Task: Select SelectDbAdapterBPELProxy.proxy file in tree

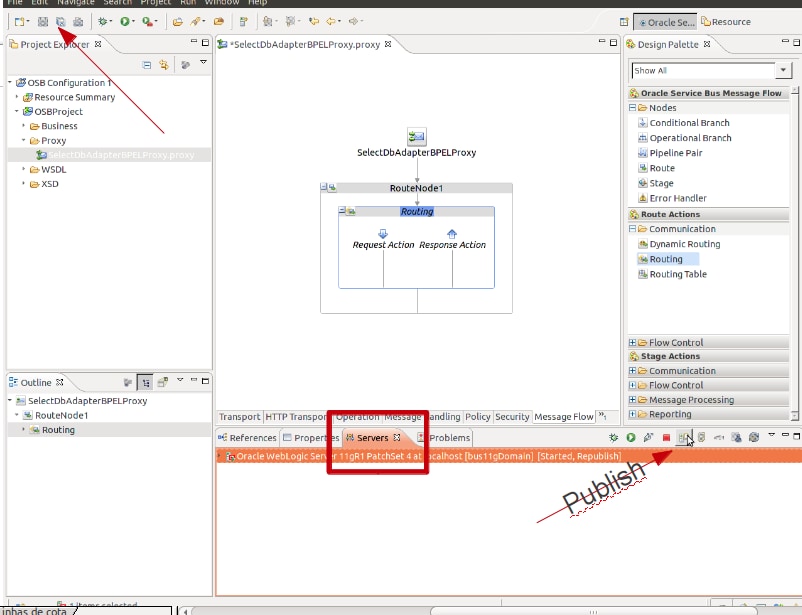Action: (115, 155)
